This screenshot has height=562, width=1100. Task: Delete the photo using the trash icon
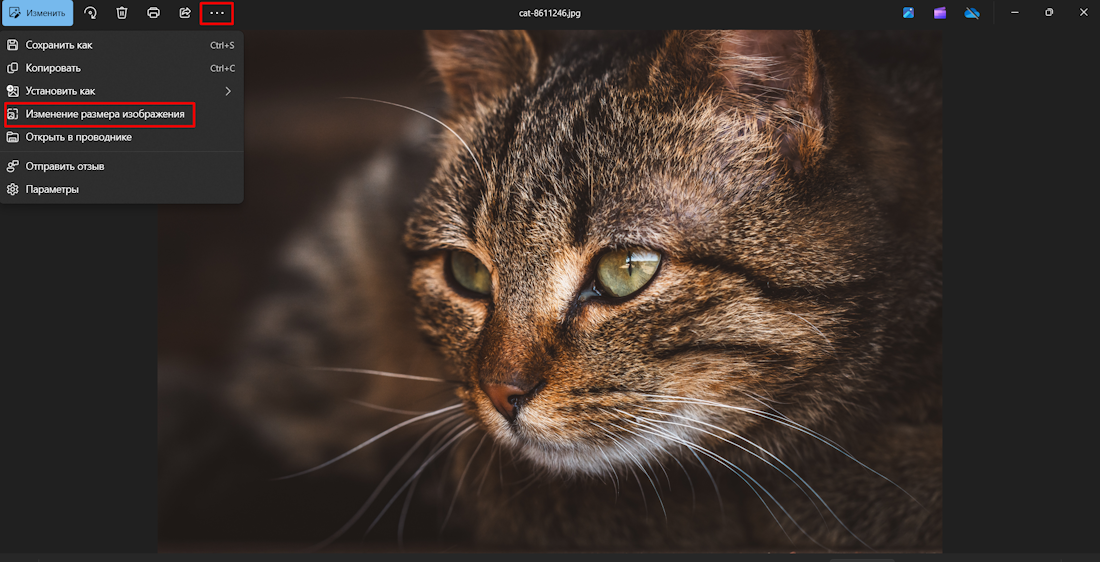[122, 13]
